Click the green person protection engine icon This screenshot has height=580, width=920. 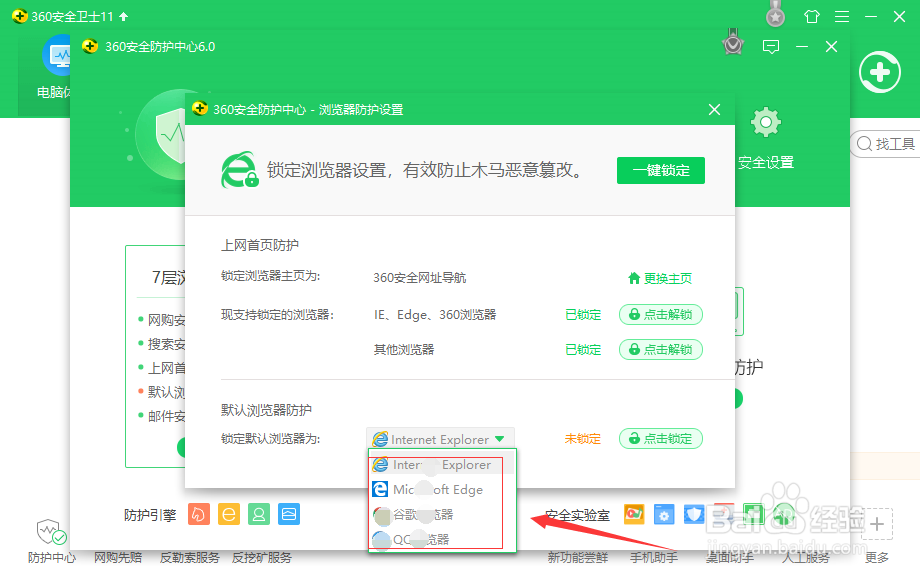(259, 514)
